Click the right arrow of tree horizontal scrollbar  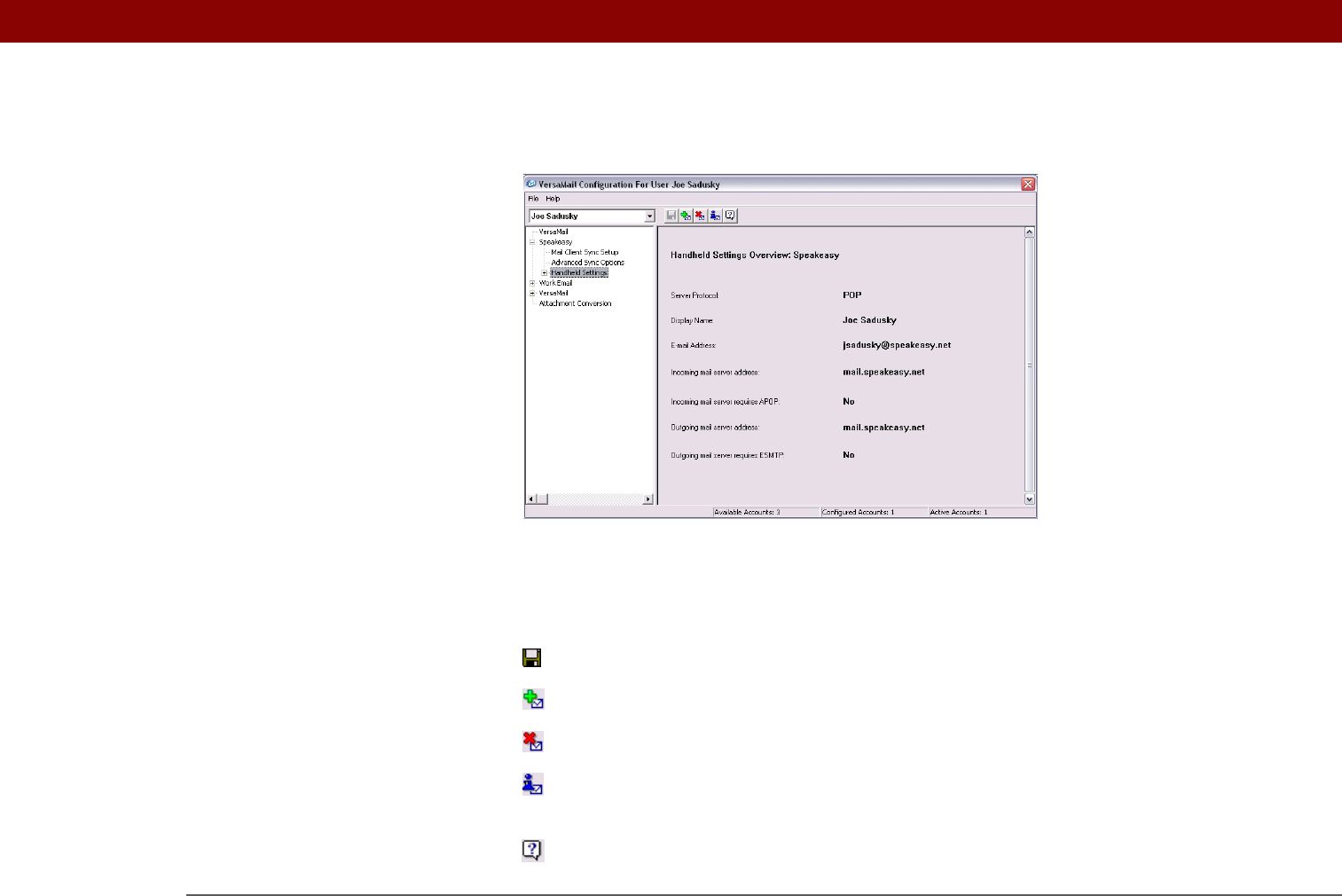pyautogui.click(x=647, y=499)
